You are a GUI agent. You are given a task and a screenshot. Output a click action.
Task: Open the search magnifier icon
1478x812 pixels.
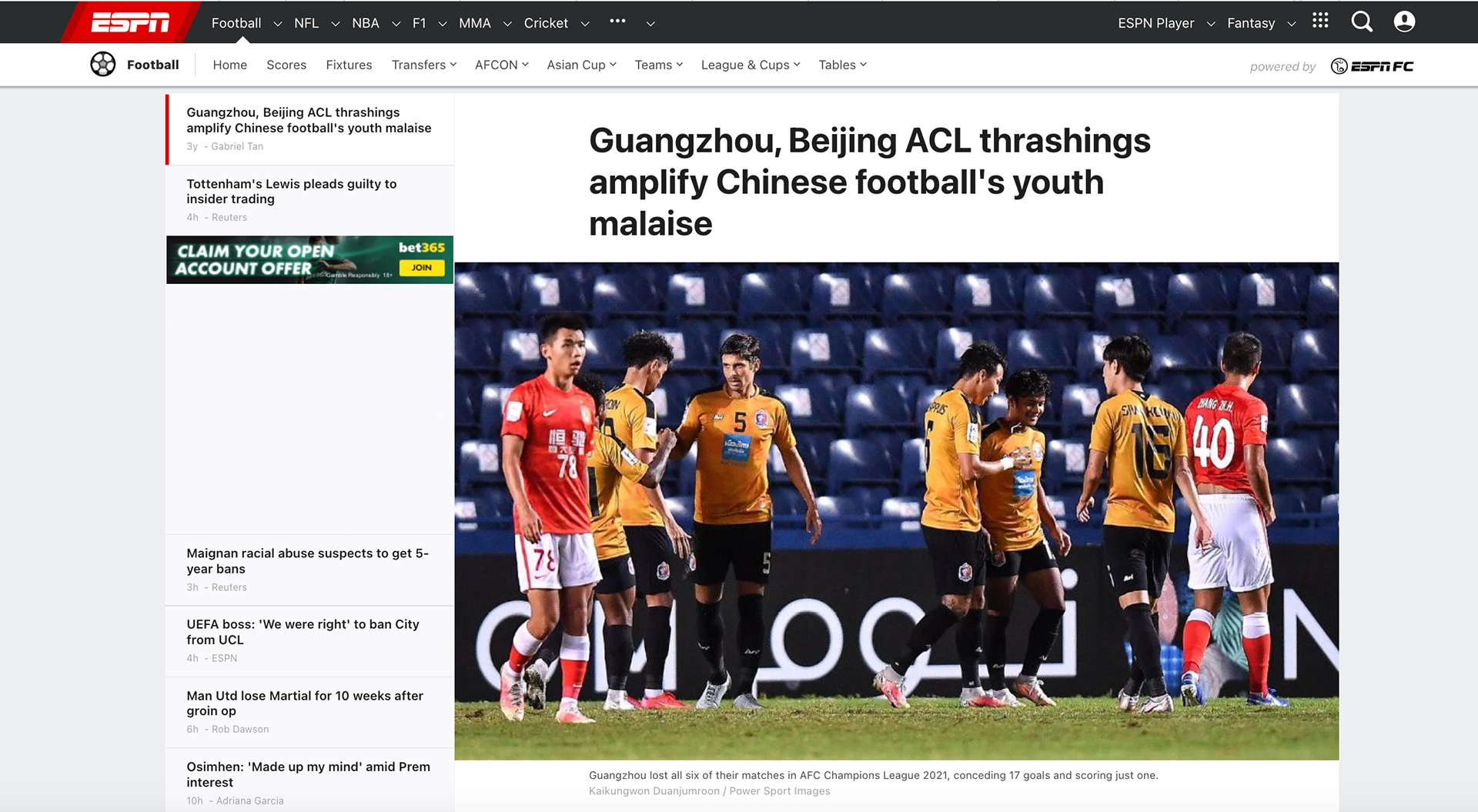1362,22
